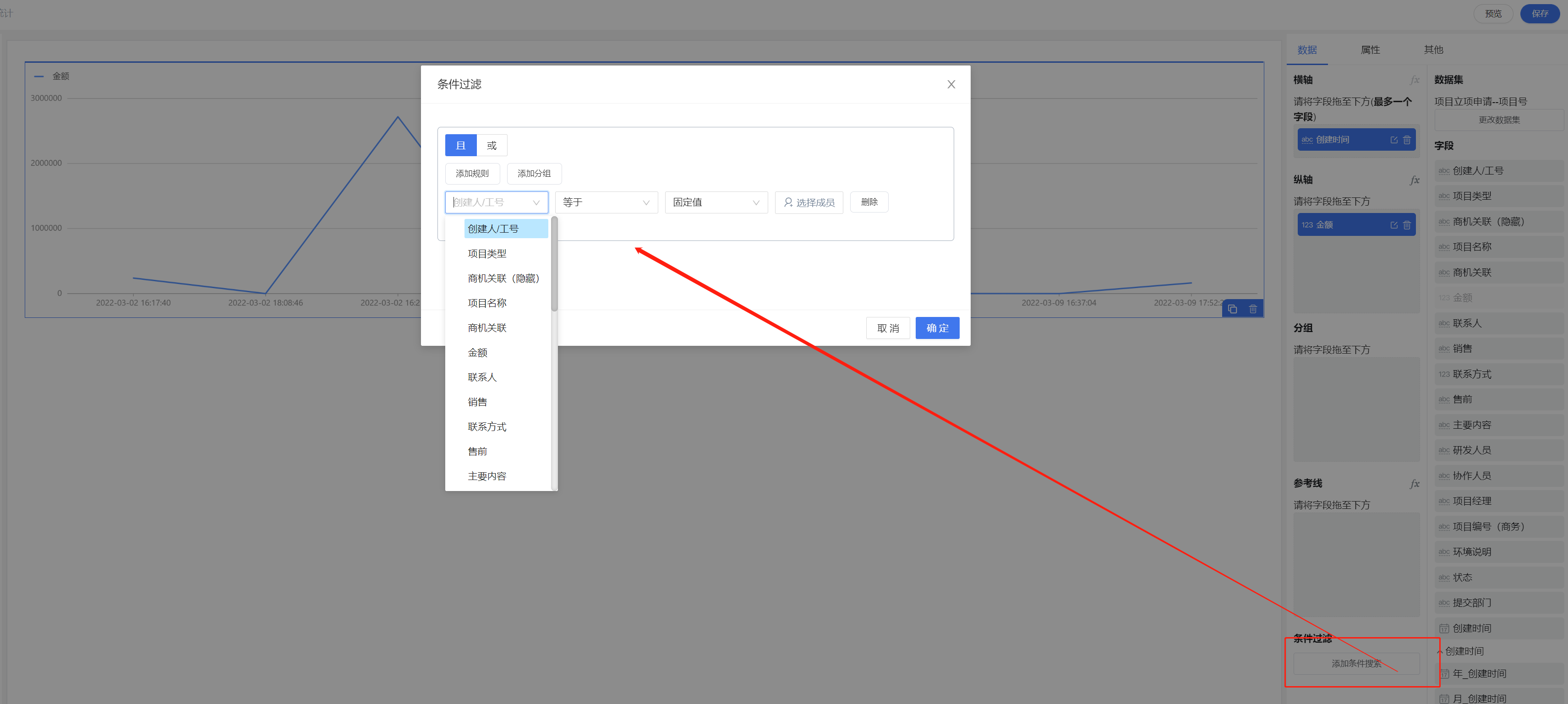This screenshot has height=704, width=1568.
Task: Click 取消 in the filter dialog
Action: point(887,328)
